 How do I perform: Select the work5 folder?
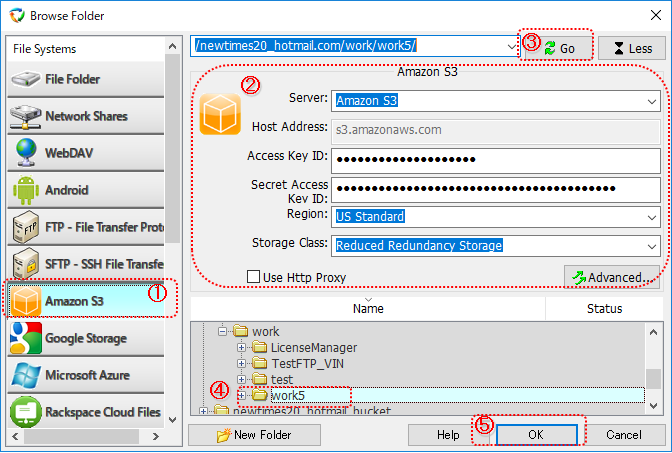click(288, 395)
